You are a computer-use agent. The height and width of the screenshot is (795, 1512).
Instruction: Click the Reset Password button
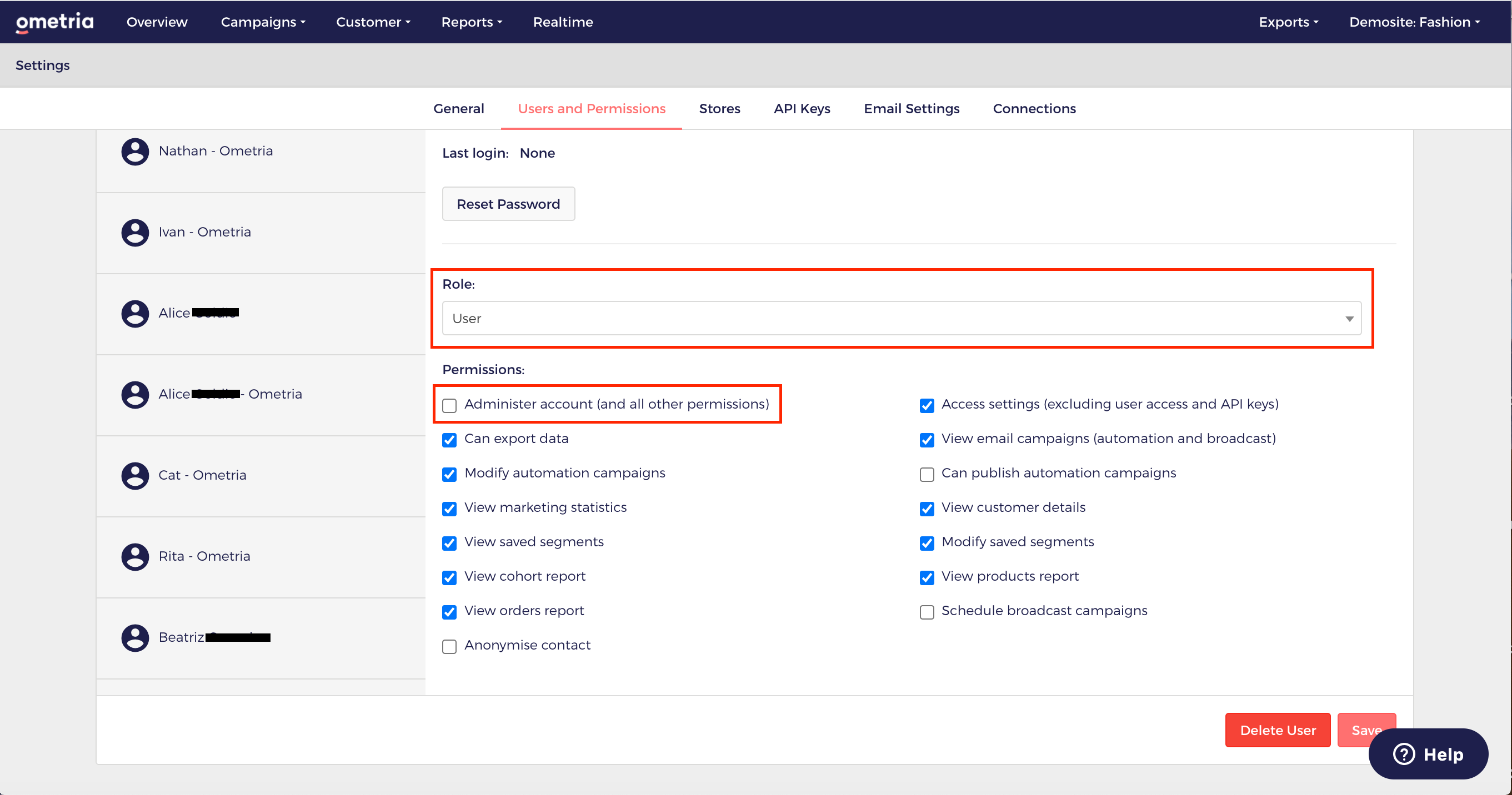click(508, 204)
